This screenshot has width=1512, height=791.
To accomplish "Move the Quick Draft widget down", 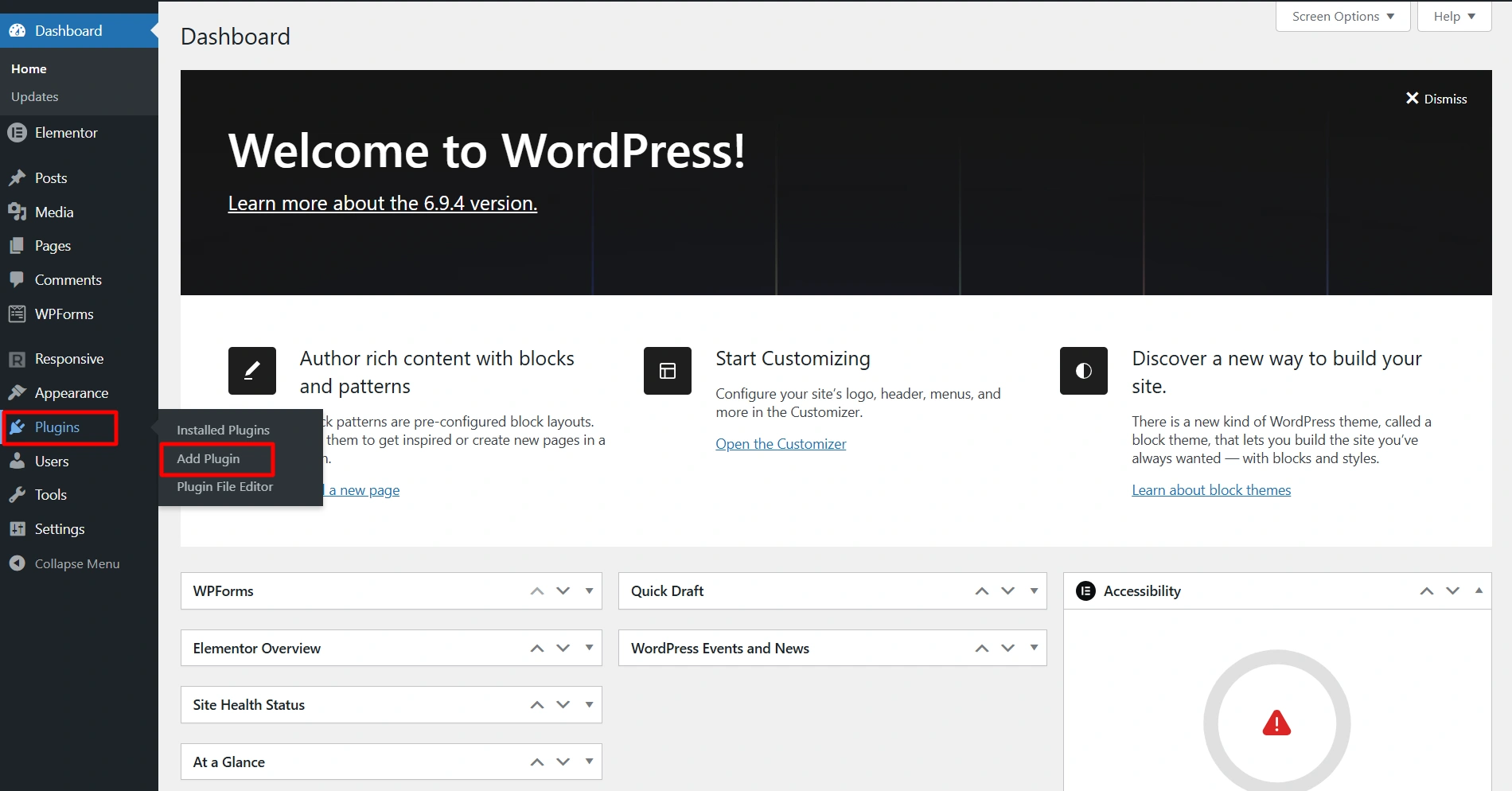I will point(1008,591).
